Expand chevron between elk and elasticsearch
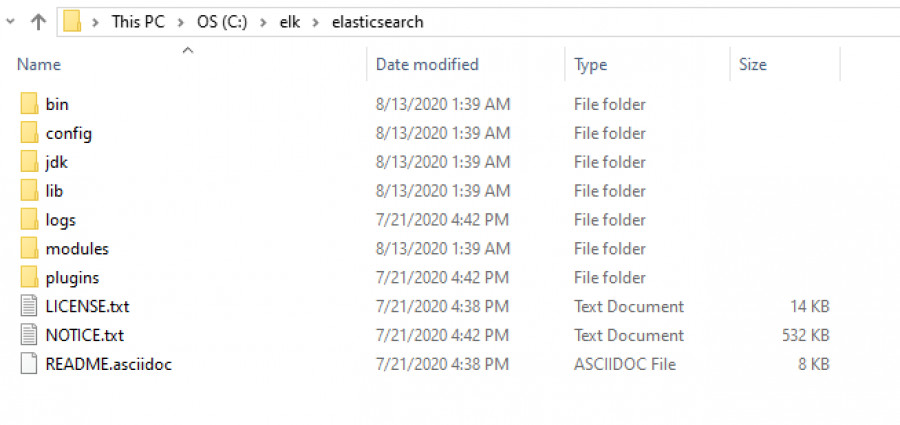This screenshot has width=900, height=425. point(320,22)
